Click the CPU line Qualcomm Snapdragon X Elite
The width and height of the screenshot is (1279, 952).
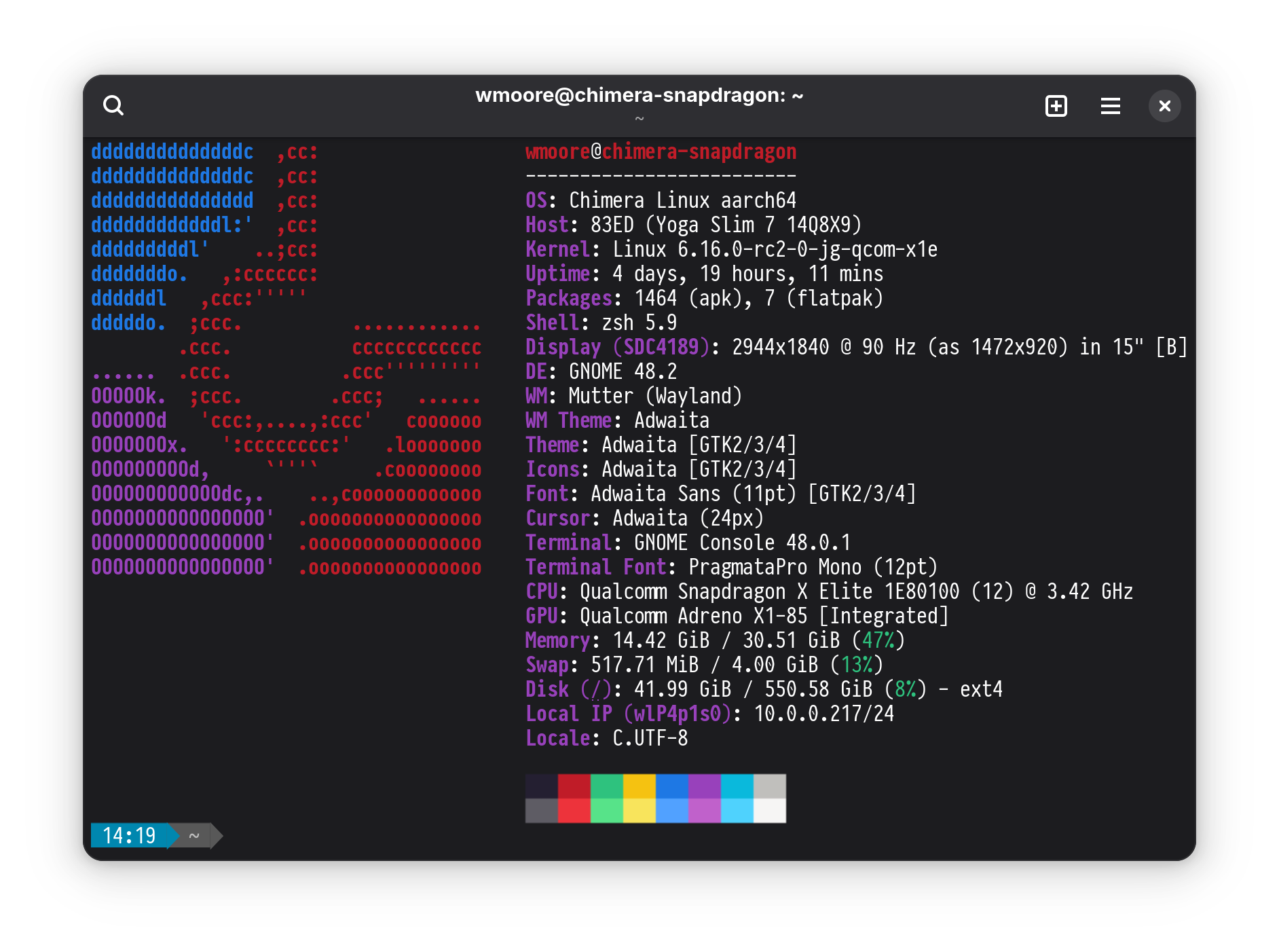tap(829, 591)
